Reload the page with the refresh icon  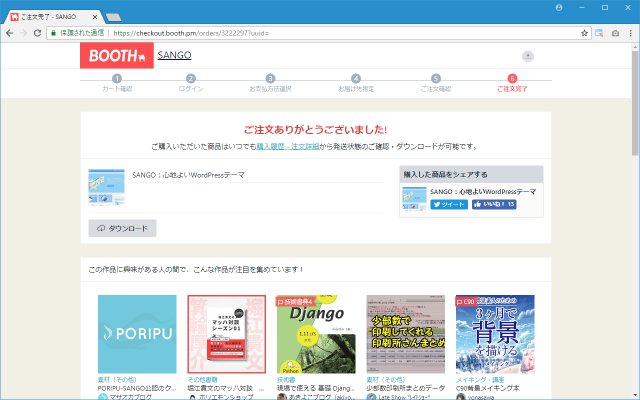pyautogui.click(x=37, y=33)
